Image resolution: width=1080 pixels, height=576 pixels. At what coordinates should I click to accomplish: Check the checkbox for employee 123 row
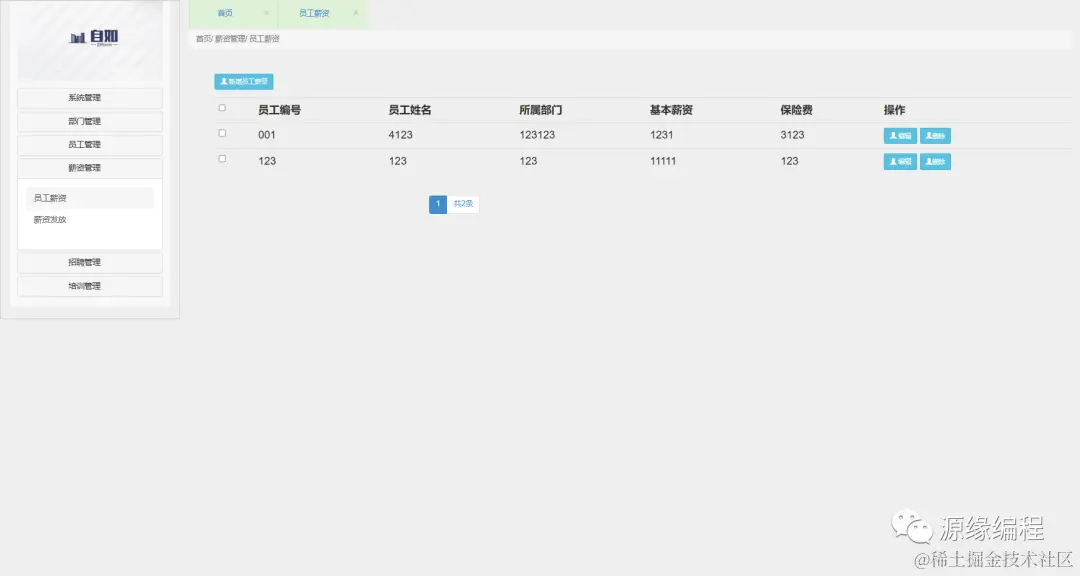coord(221,160)
